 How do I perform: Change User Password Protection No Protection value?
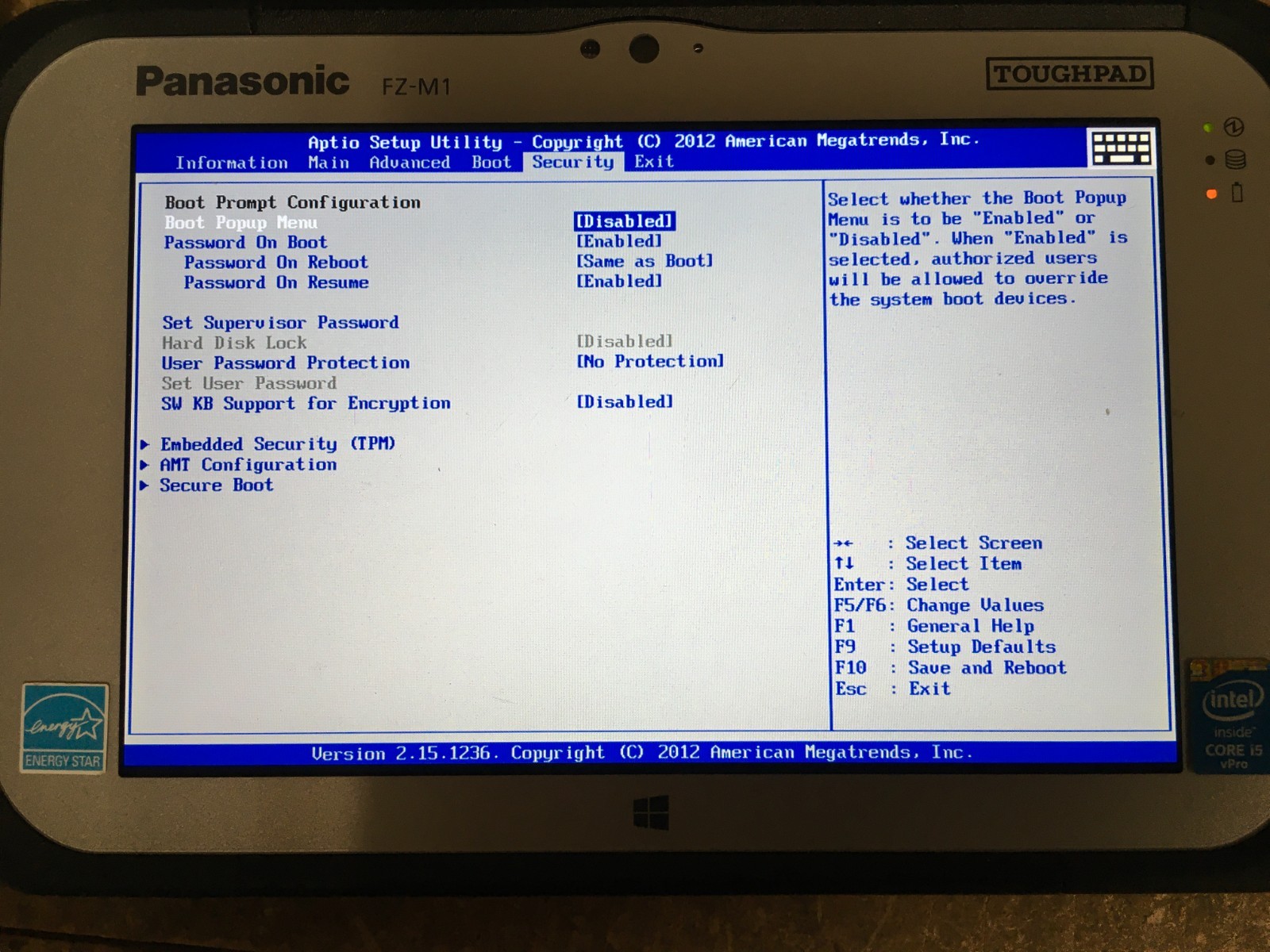pos(650,362)
